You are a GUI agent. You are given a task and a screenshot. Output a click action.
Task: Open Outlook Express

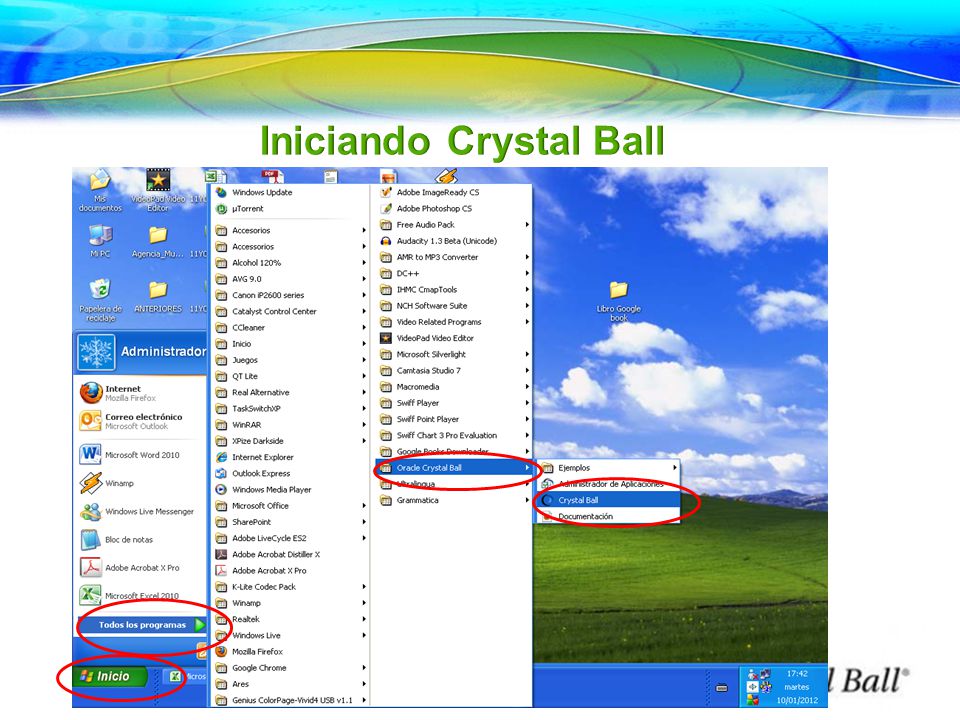[291, 473]
